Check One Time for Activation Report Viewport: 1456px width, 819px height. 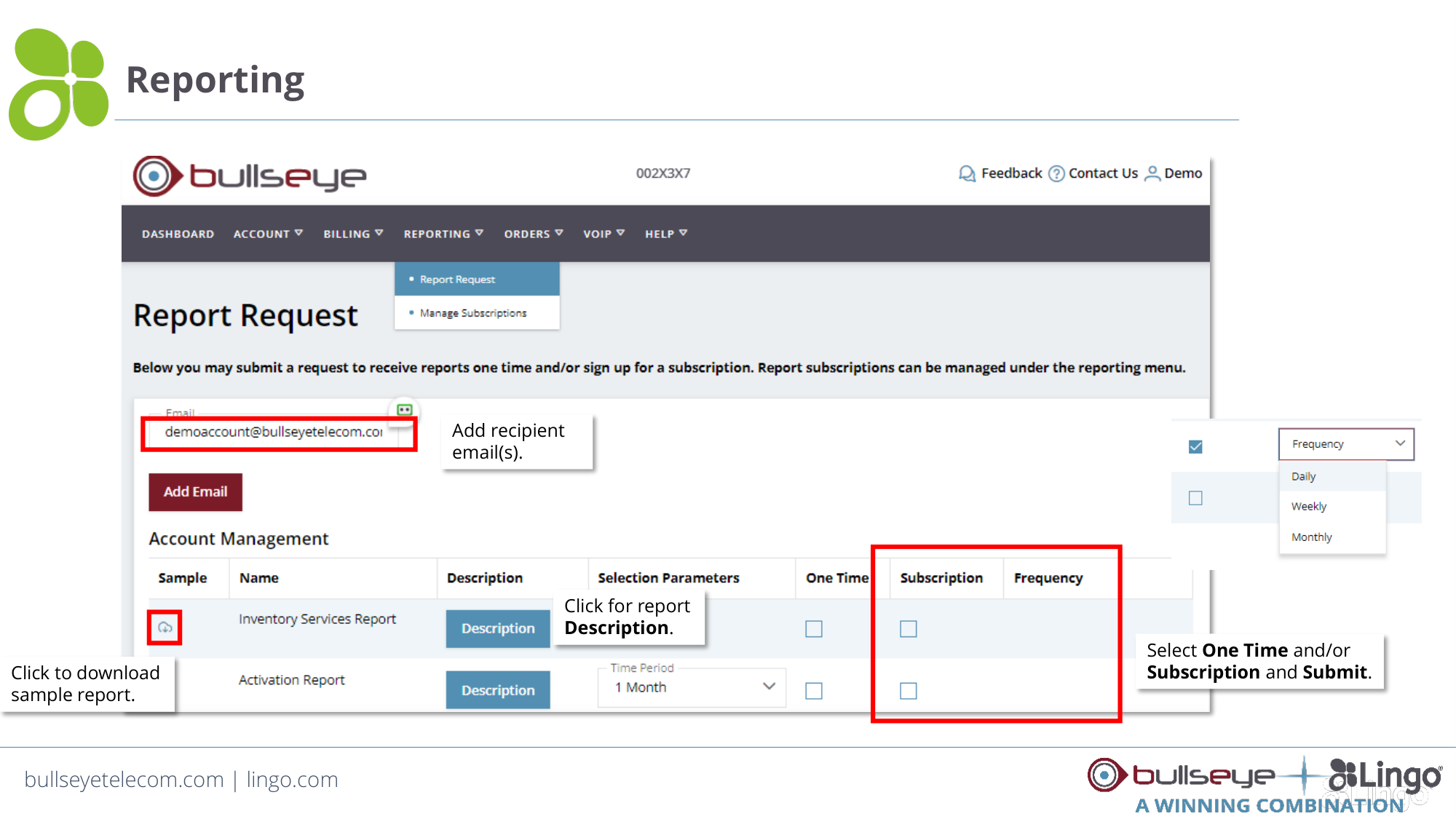(x=814, y=690)
